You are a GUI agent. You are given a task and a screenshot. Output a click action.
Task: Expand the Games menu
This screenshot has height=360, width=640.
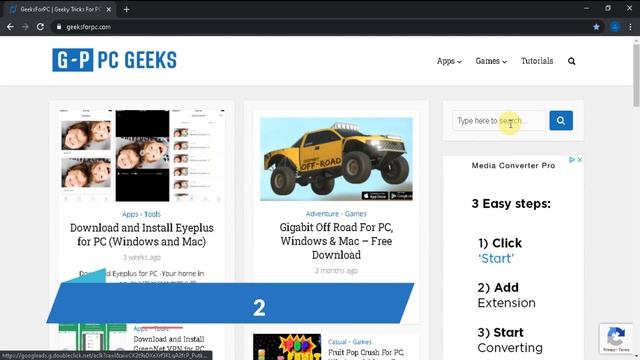click(x=491, y=61)
